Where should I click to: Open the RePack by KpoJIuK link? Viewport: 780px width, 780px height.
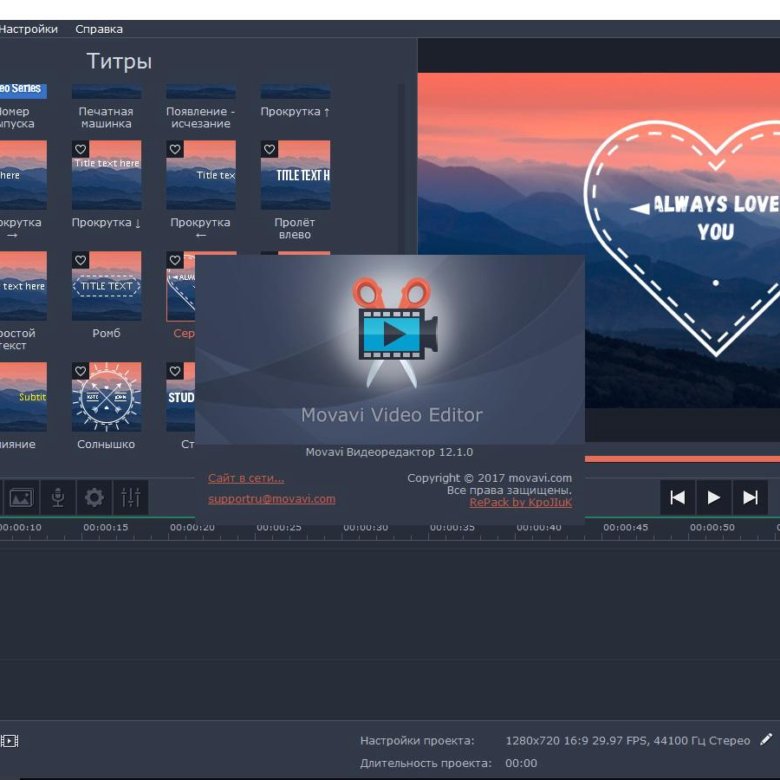pyautogui.click(x=520, y=502)
